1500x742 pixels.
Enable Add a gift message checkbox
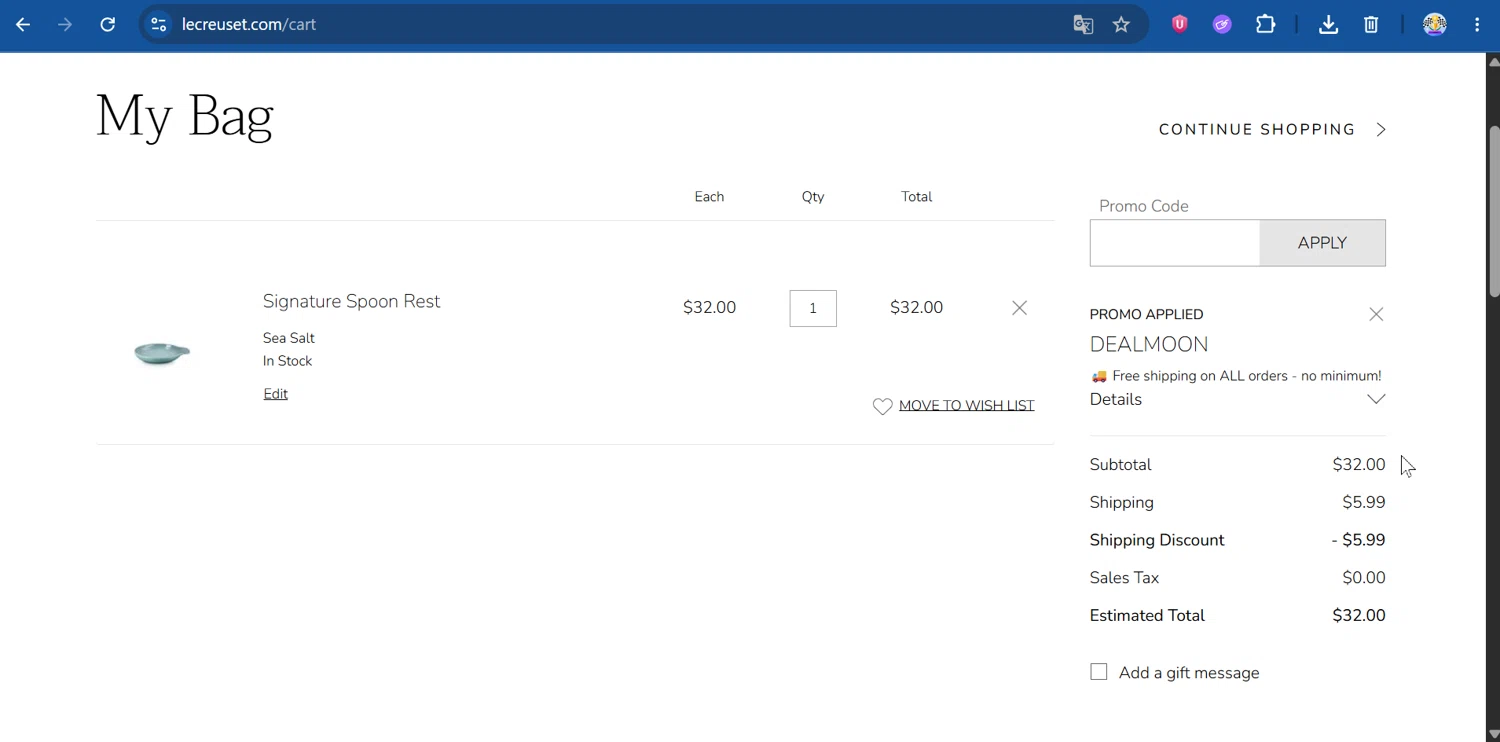(1099, 672)
